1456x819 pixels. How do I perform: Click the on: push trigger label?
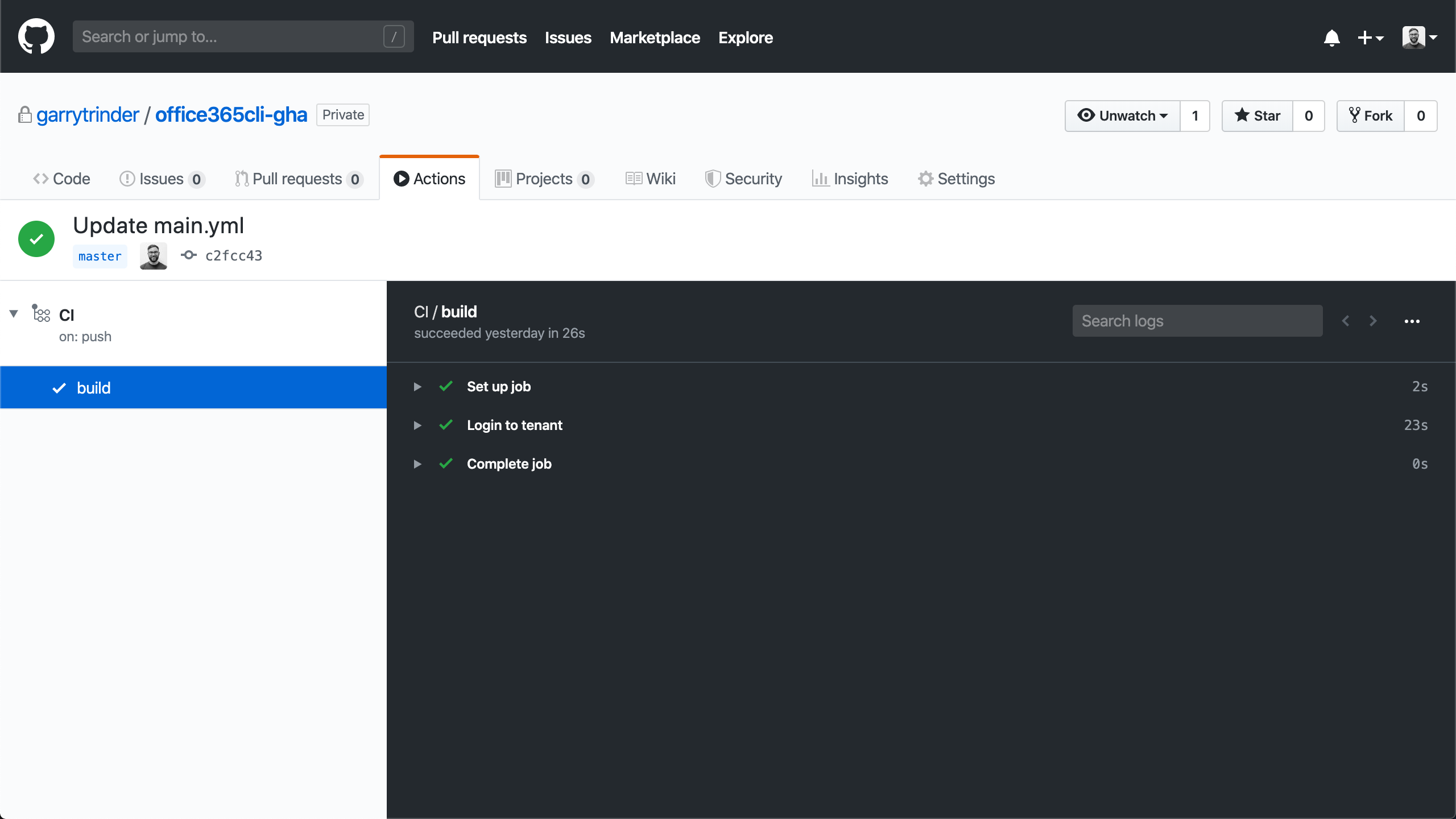click(85, 337)
